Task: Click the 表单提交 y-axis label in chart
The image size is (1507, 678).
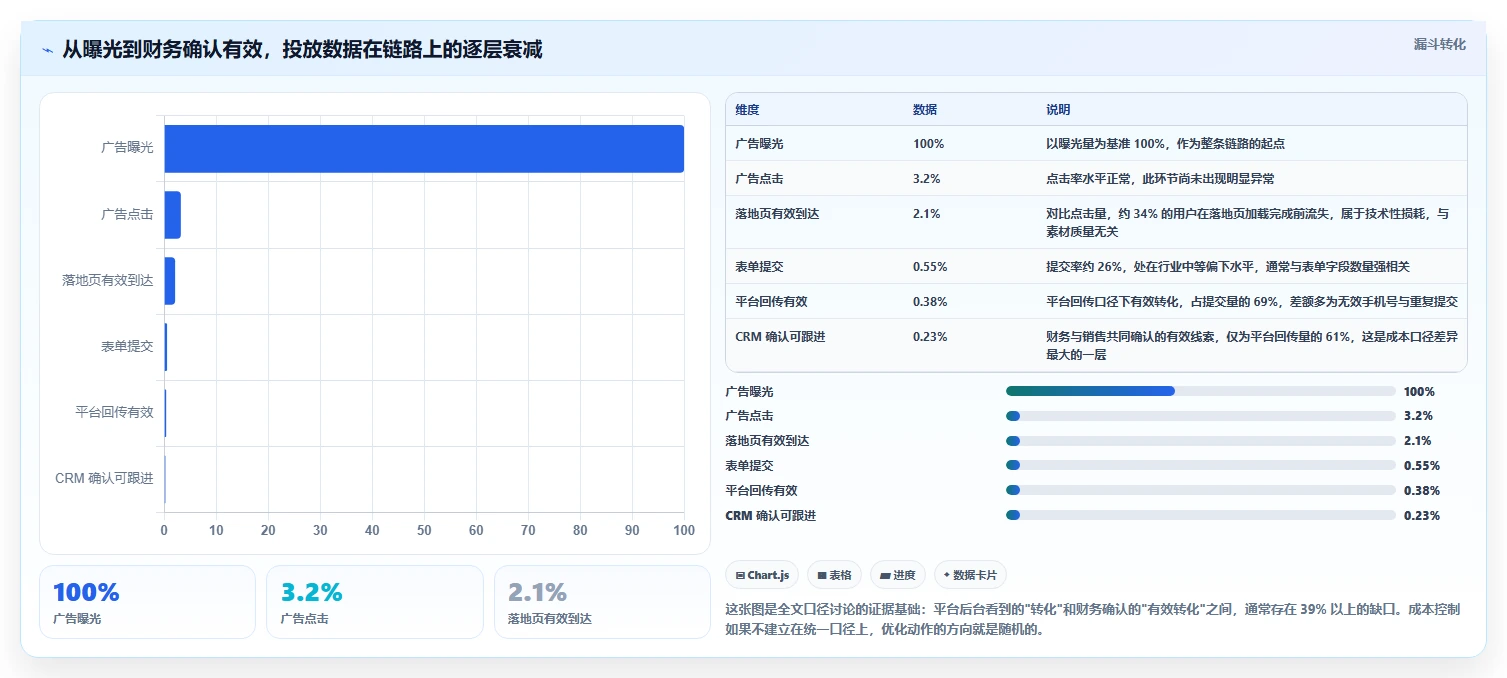Action: 127,346
